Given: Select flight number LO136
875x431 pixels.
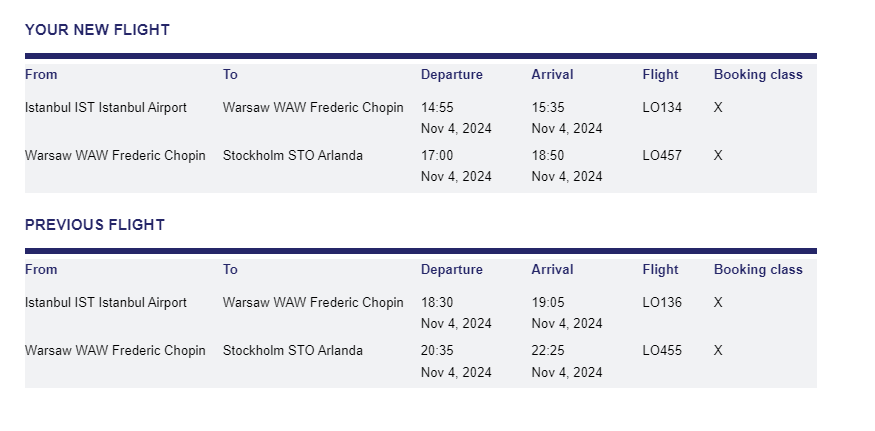Looking at the screenshot, I should pyautogui.click(x=662, y=303).
